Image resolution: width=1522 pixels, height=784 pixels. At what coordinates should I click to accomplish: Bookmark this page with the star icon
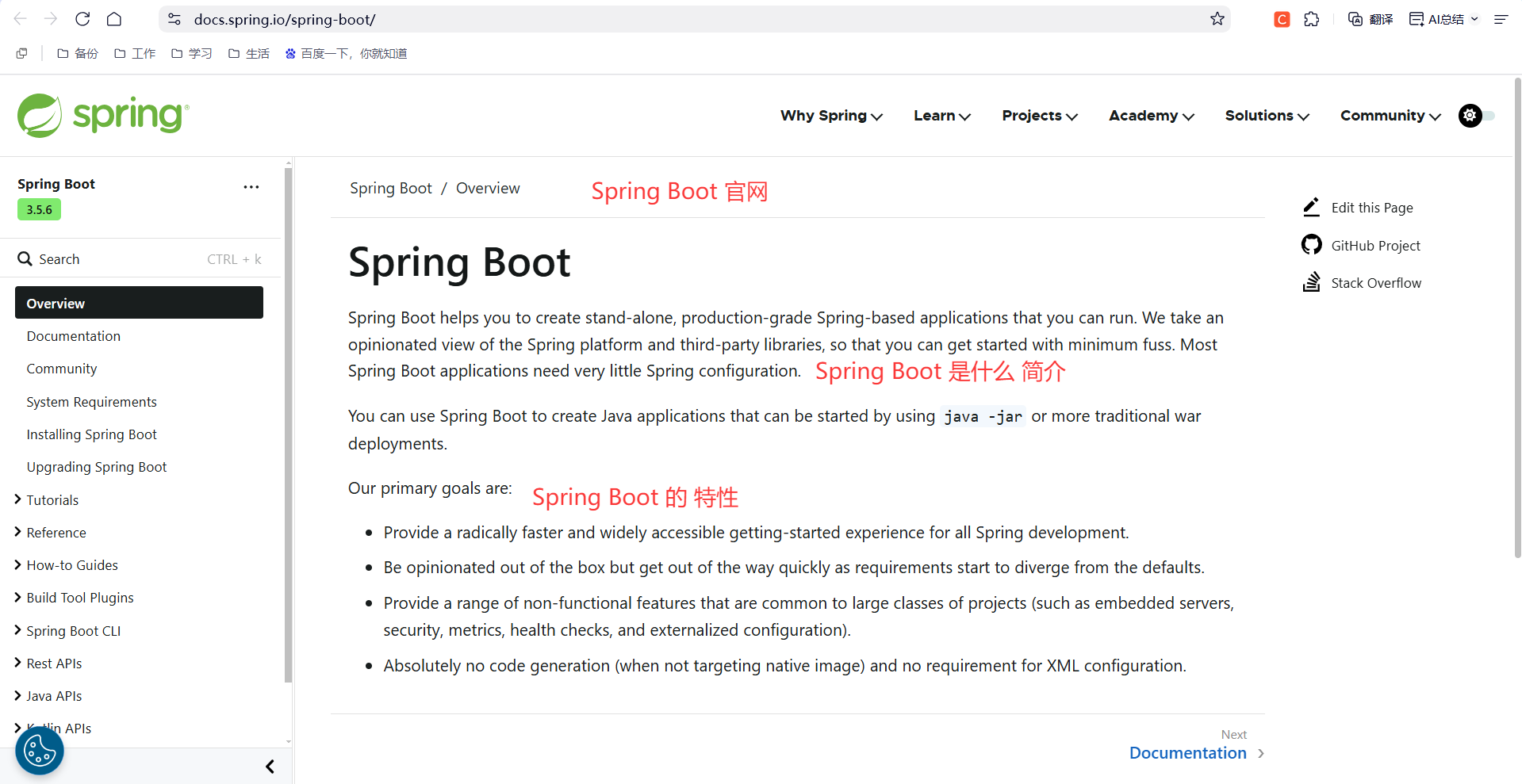(1217, 19)
